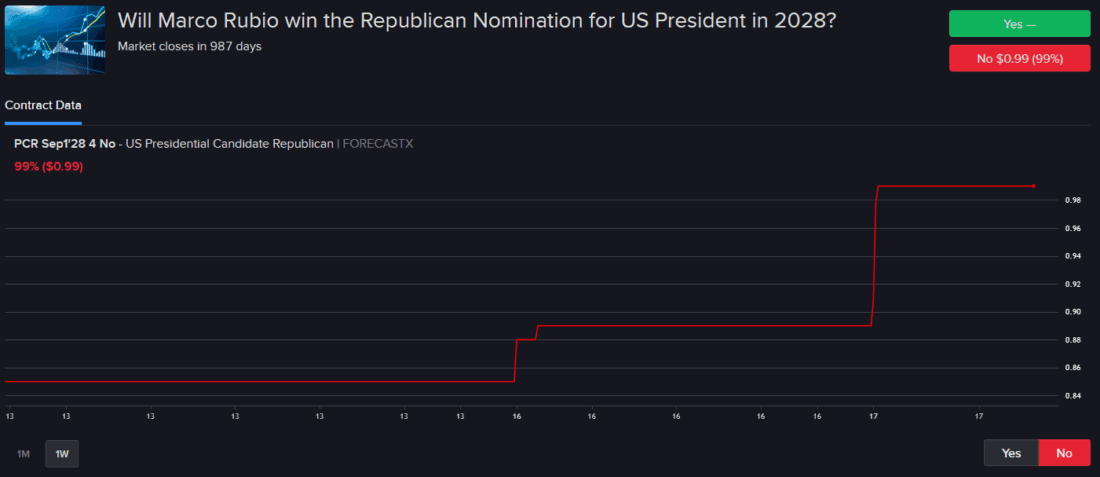Click the endpoint dot on the price line
1100x477 pixels.
click(x=1033, y=186)
